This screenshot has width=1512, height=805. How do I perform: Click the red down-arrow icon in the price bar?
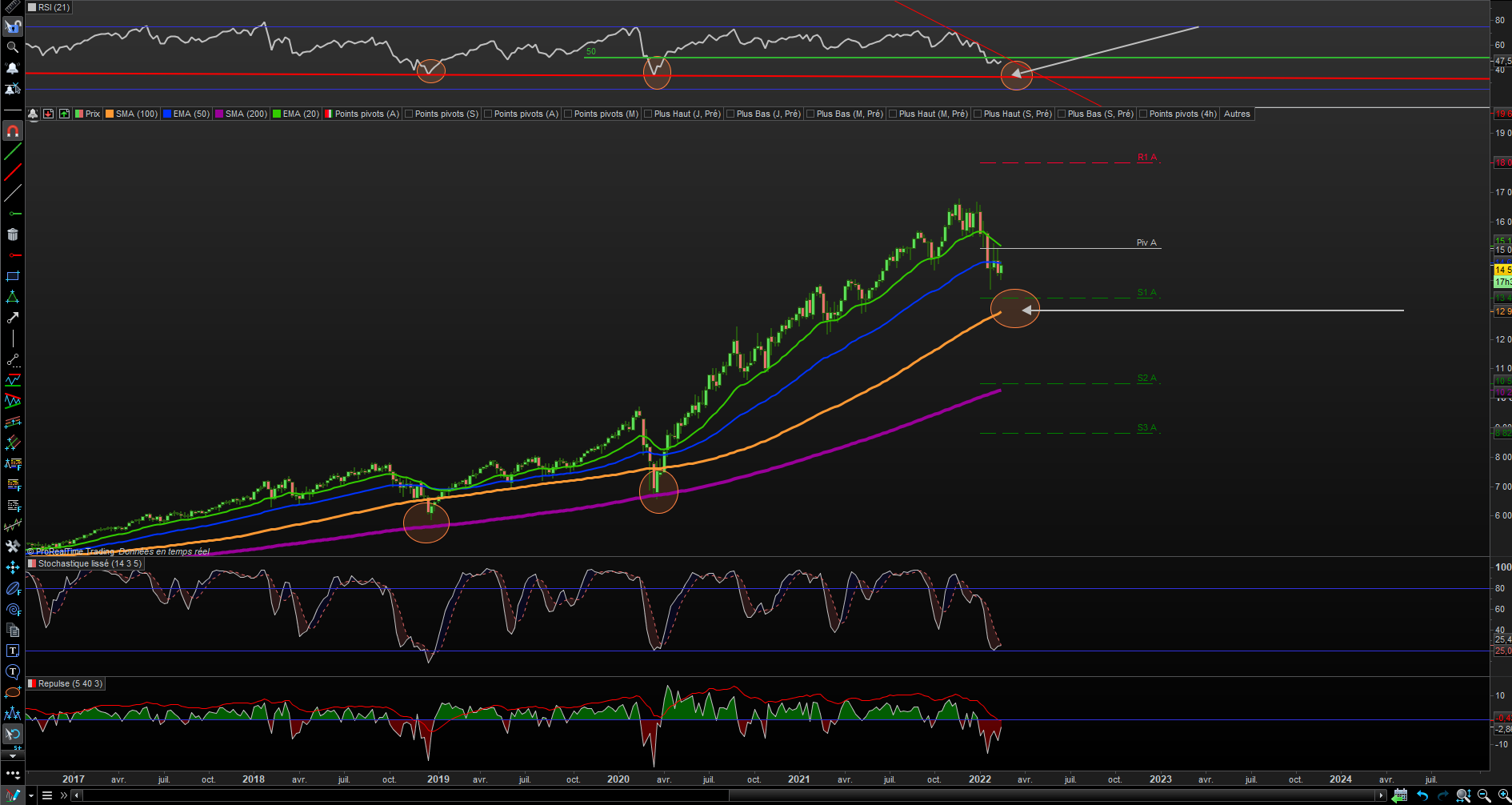coord(48,114)
